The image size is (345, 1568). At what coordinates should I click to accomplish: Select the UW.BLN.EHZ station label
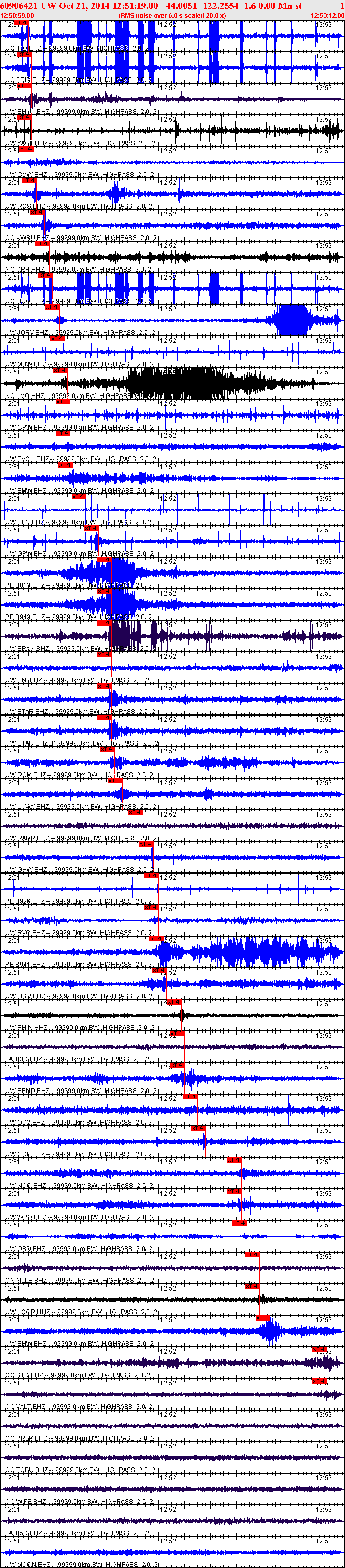point(25,523)
